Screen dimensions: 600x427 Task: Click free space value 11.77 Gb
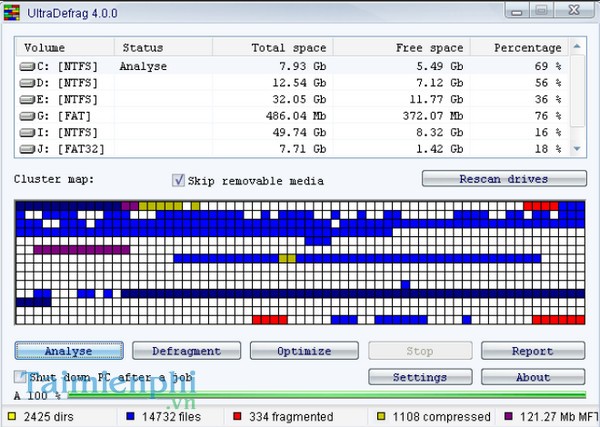(x=437, y=99)
